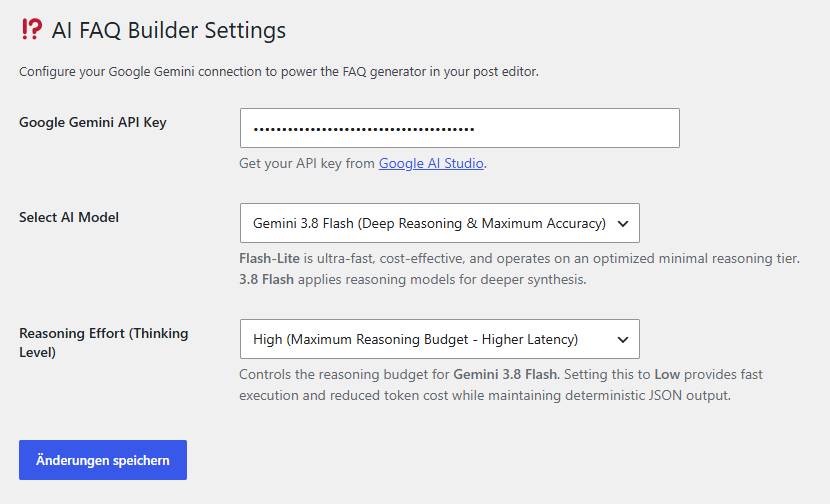Click the 'Reasoning Effort (Thinking Level)' label

pos(104,343)
